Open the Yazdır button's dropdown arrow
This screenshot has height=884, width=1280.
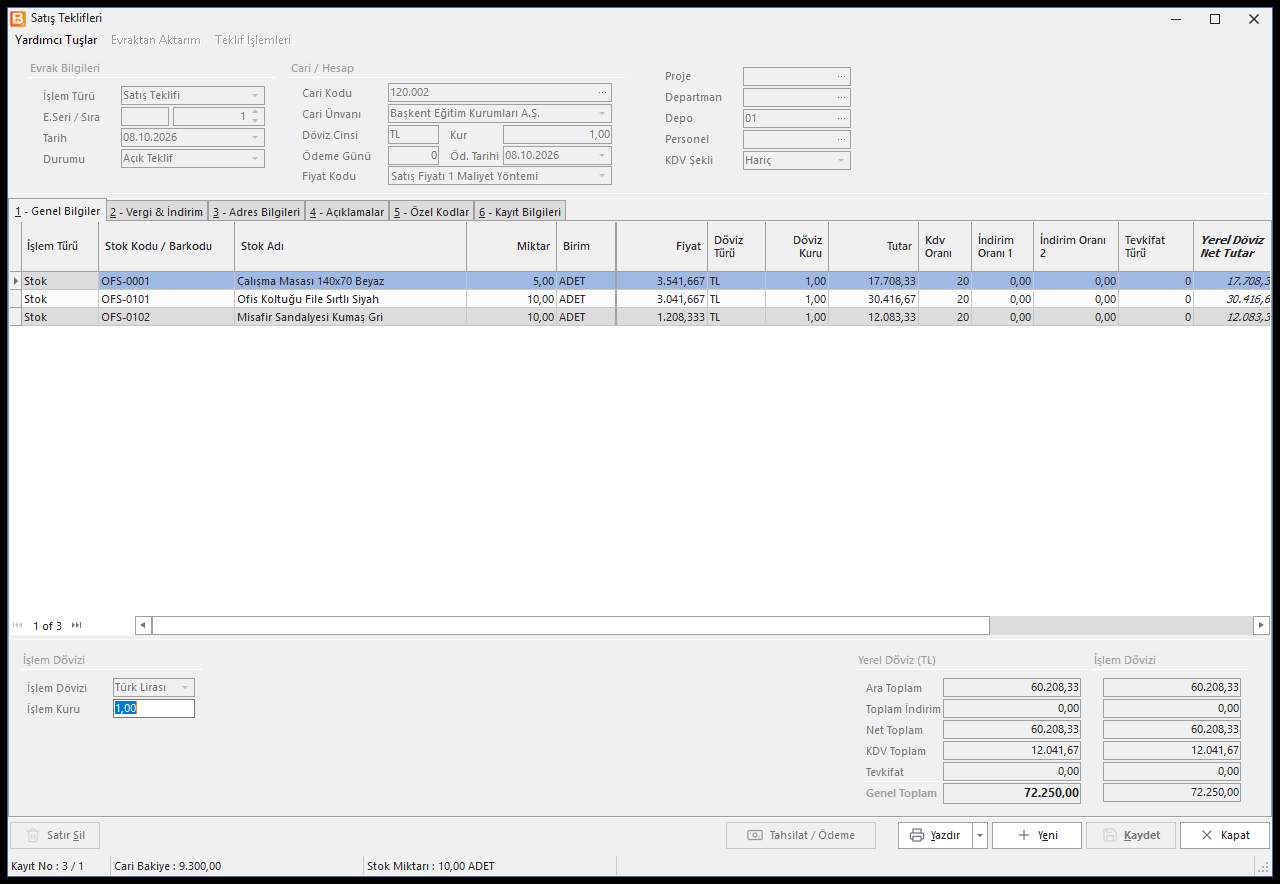(x=980, y=835)
